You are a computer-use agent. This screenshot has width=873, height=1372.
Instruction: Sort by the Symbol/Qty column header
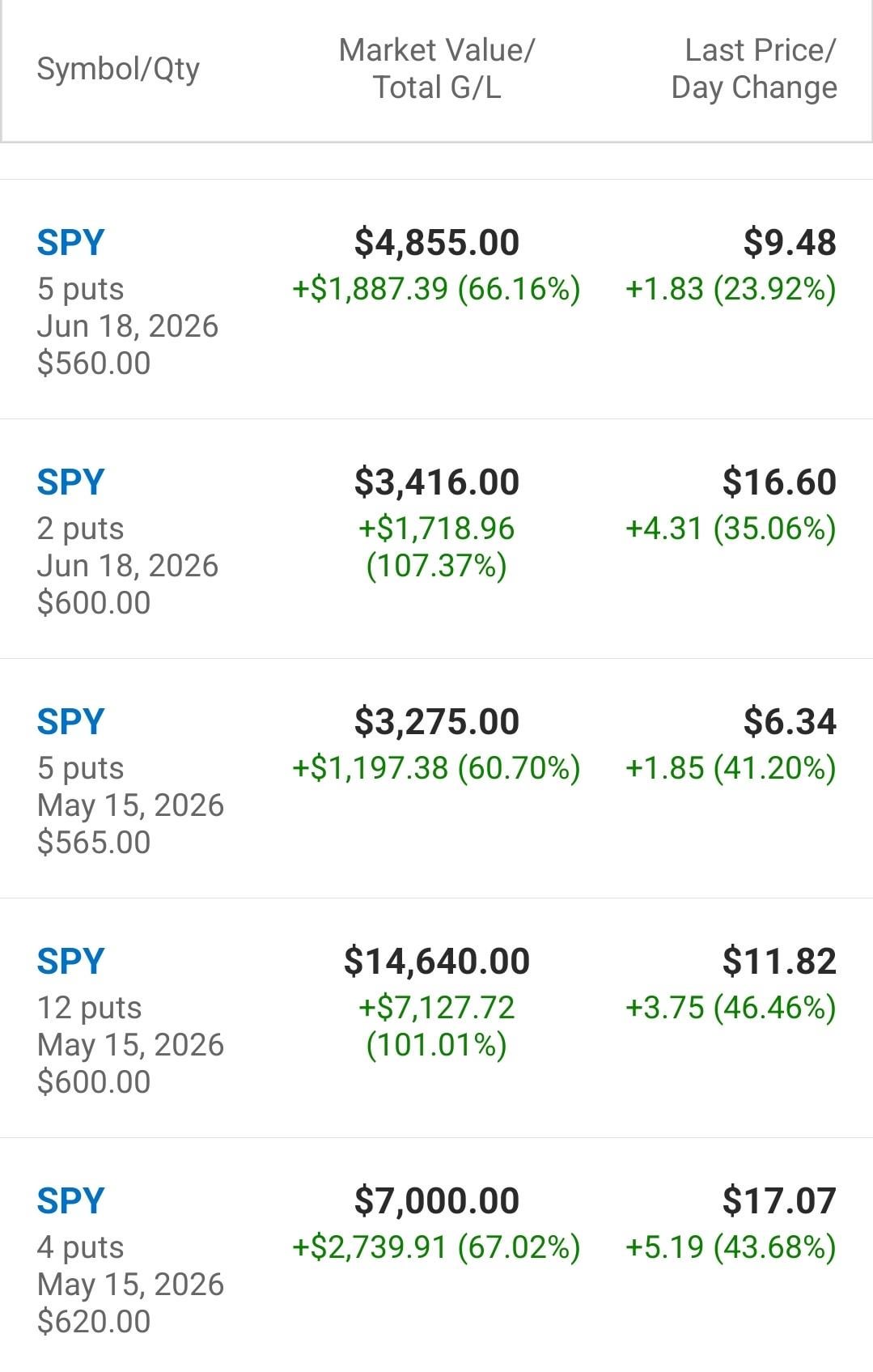(118, 69)
